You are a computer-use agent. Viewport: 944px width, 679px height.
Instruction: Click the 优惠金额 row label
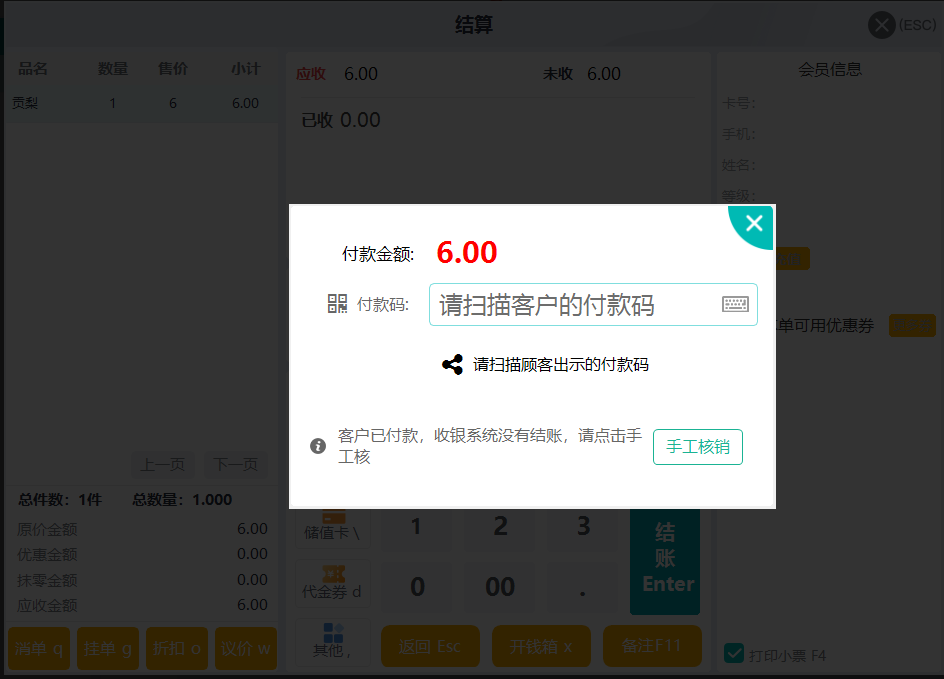47,554
